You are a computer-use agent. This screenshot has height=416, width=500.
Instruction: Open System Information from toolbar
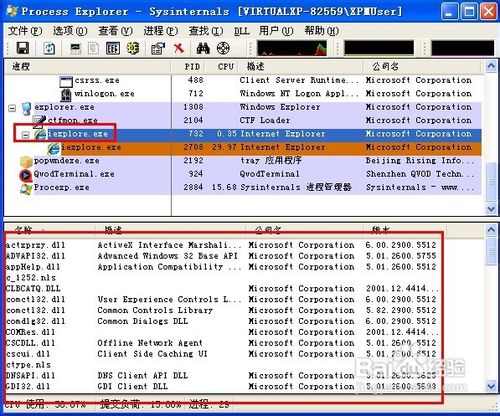click(75, 48)
